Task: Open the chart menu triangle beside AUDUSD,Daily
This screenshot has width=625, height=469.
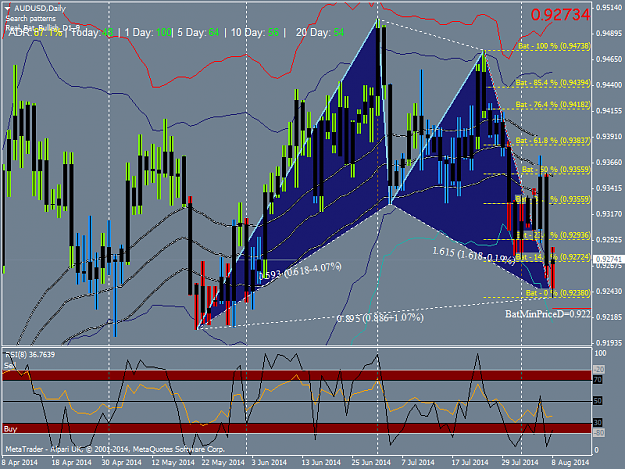Action: coord(8,8)
